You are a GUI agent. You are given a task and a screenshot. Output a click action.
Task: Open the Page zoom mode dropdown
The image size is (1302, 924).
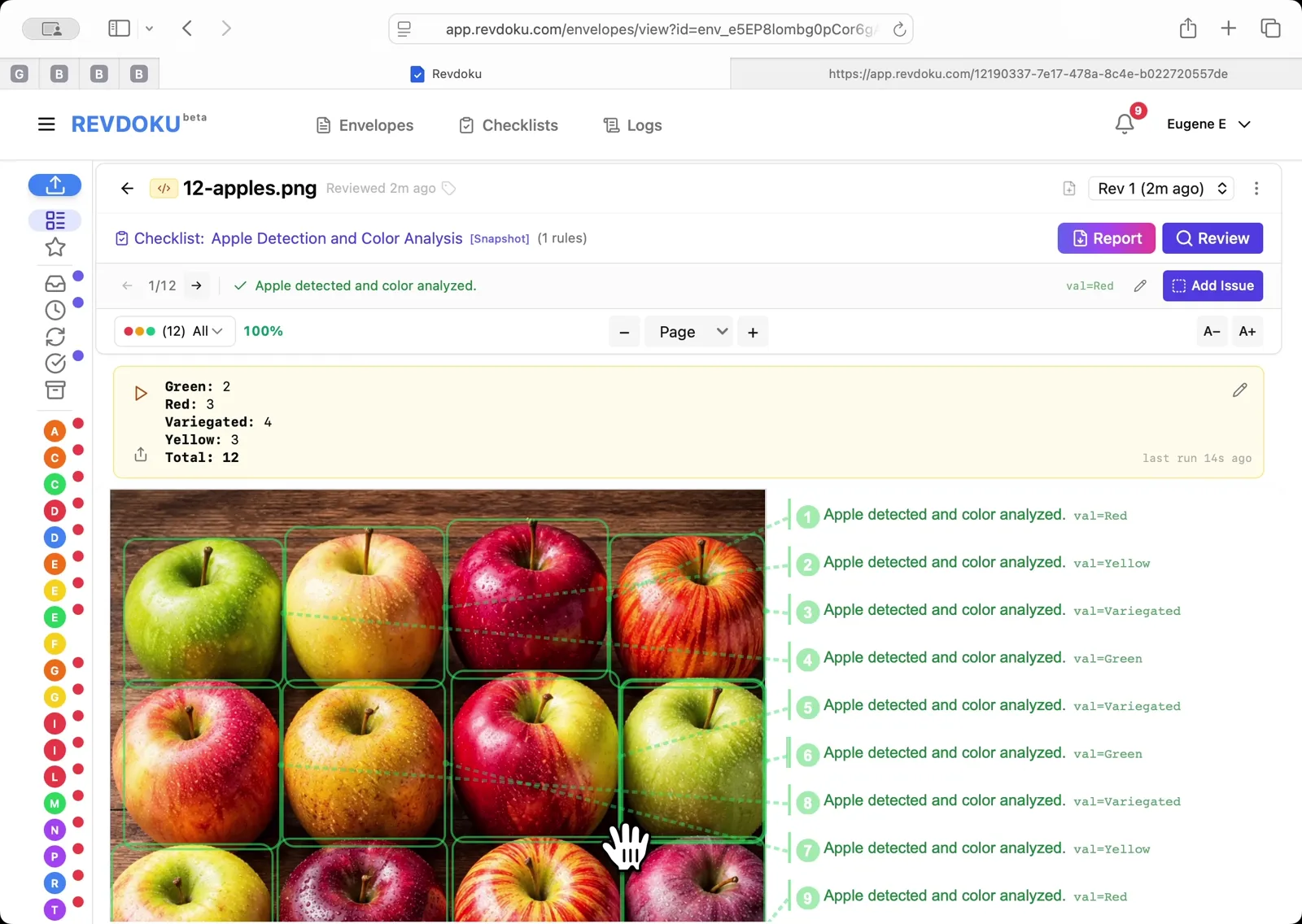pos(688,332)
